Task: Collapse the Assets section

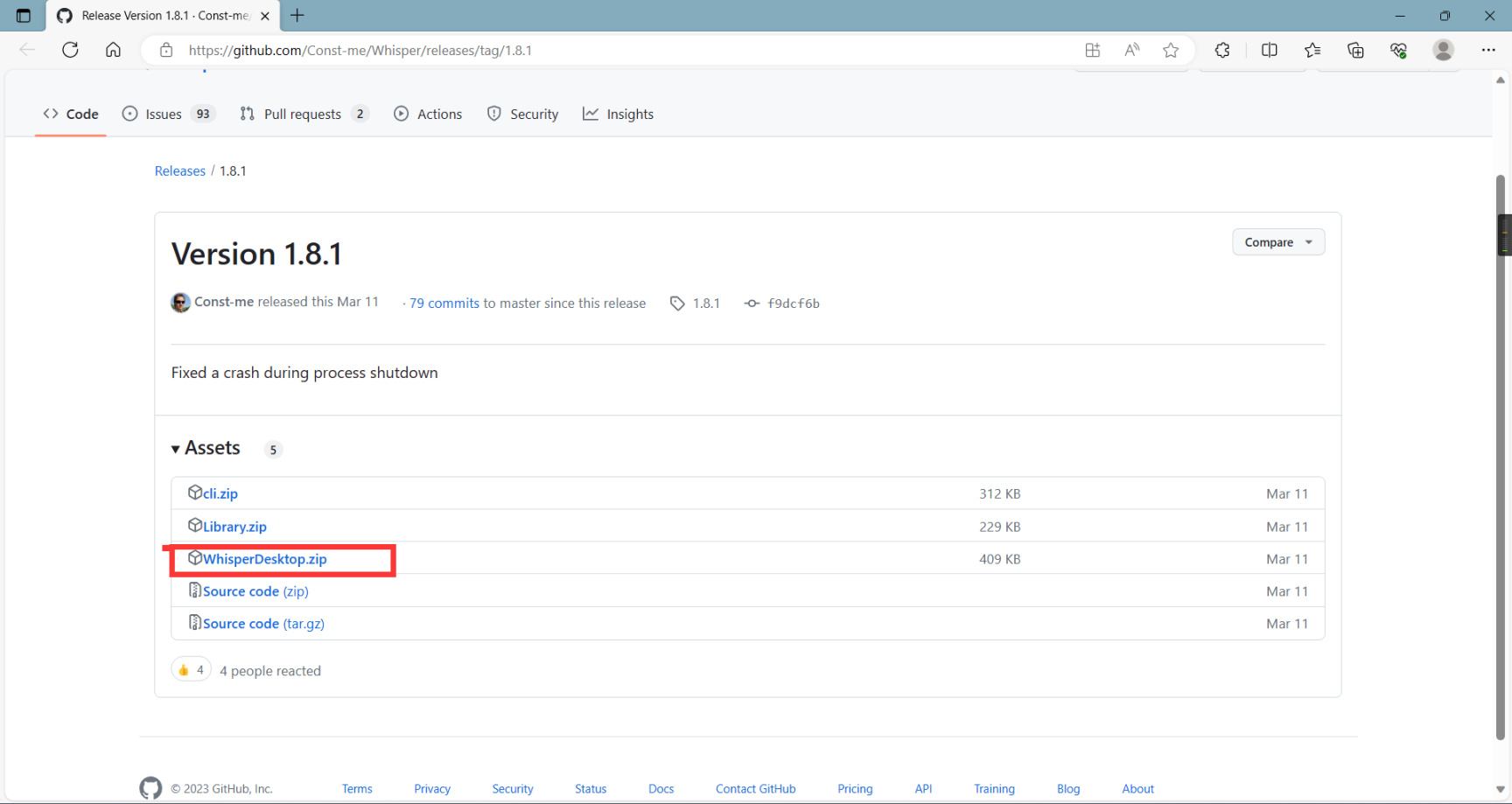Action: pyautogui.click(x=206, y=448)
